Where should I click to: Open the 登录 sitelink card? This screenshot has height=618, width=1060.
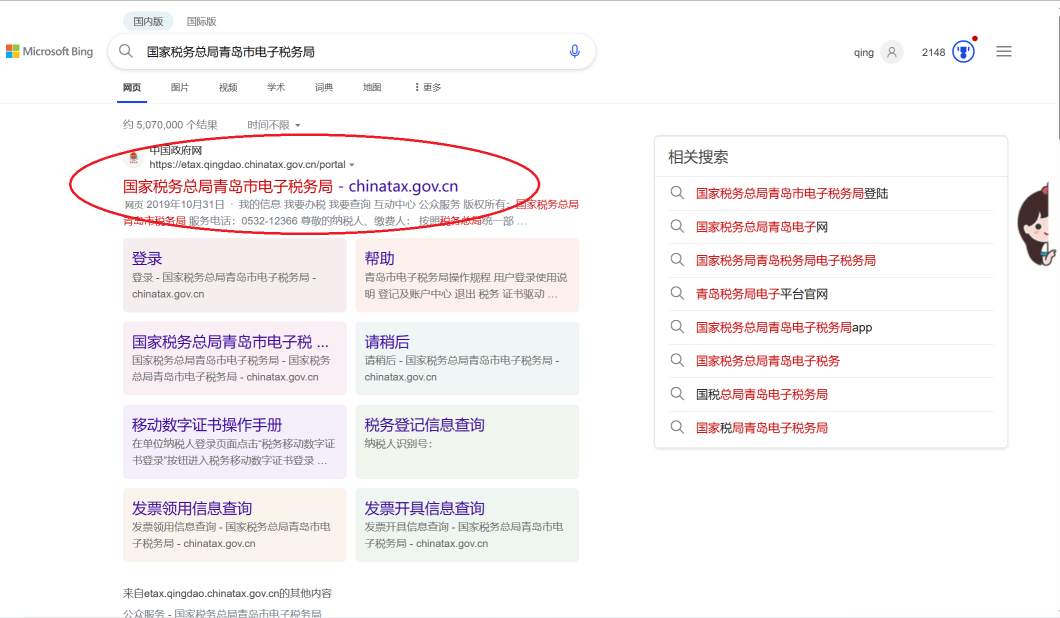coord(147,259)
